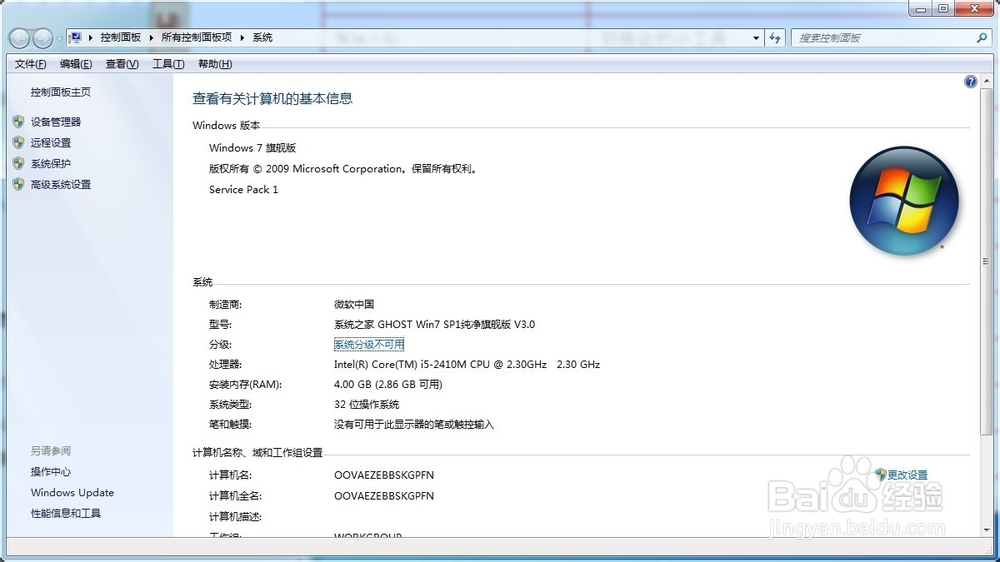The image size is (1000, 562).
Task: Click the vertical scrollbar thumb
Action: click(x=987, y=262)
